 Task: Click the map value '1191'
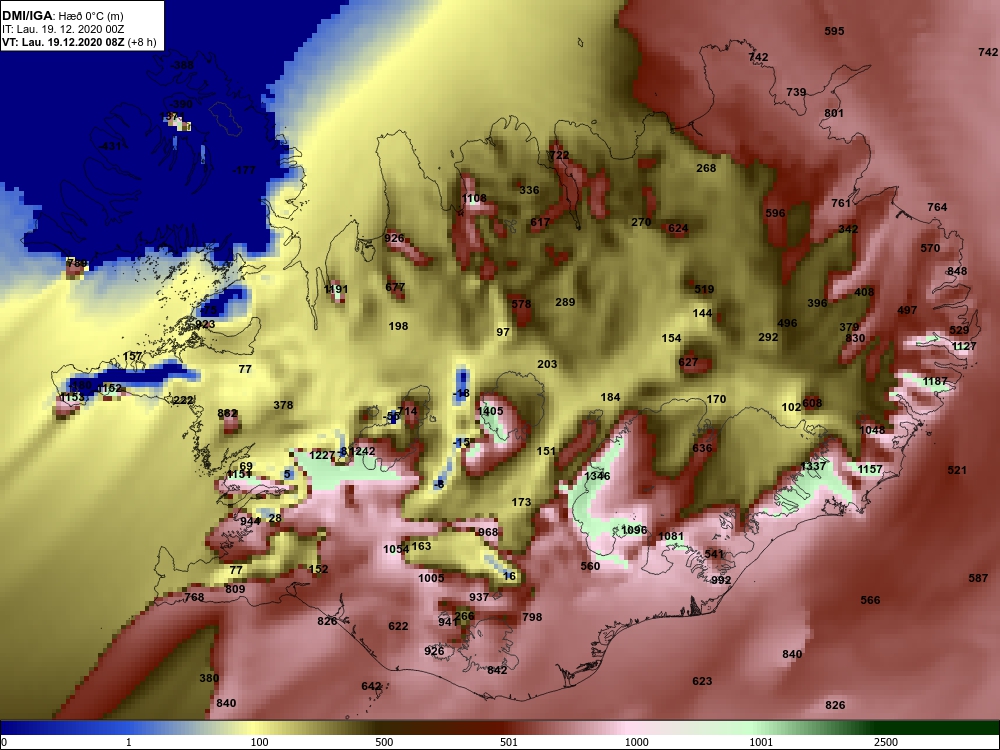click(x=336, y=290)
